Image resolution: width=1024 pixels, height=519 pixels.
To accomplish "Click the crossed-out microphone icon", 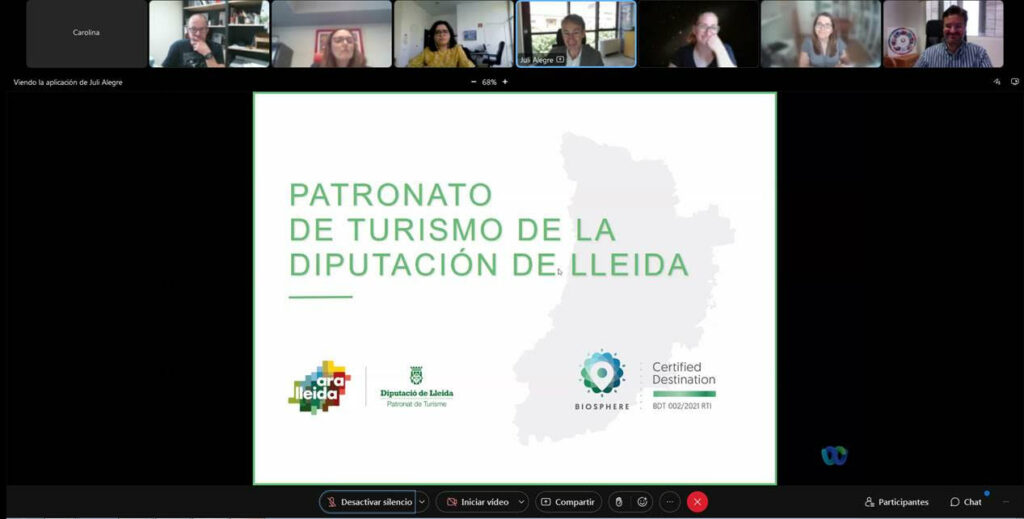I will click(x=332, y=502).
